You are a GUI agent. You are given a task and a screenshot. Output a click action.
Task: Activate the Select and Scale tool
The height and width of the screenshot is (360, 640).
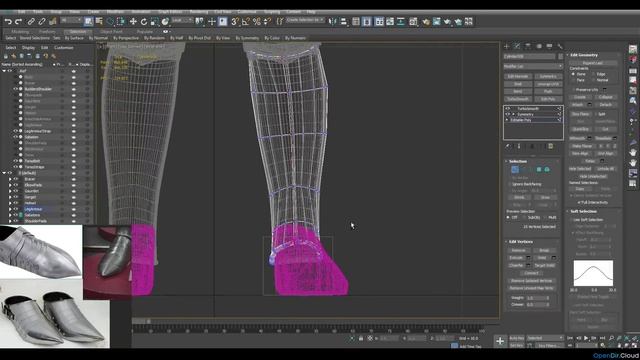click(154, 22)
